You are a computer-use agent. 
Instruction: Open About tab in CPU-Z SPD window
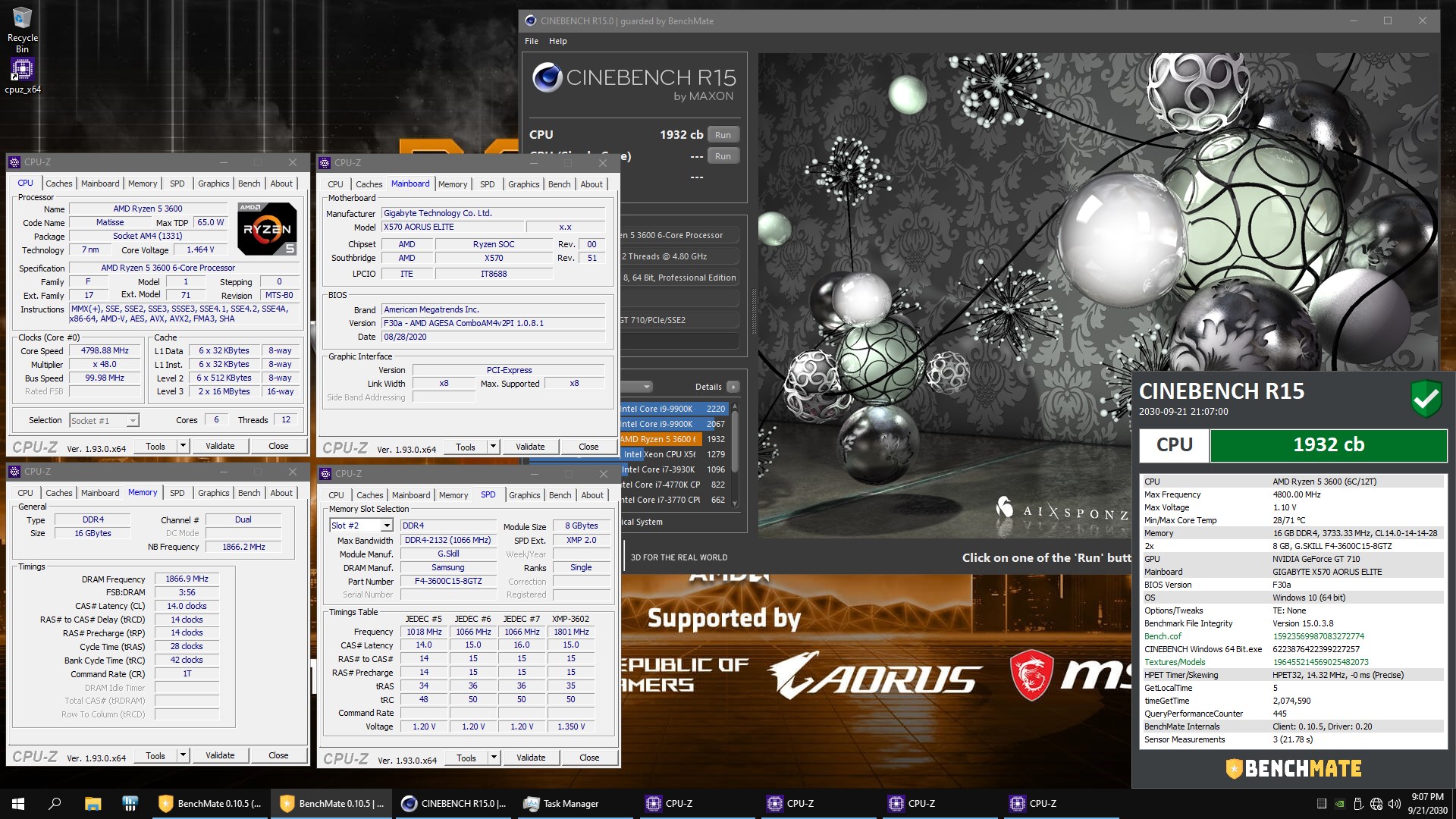tap(593, 495)
